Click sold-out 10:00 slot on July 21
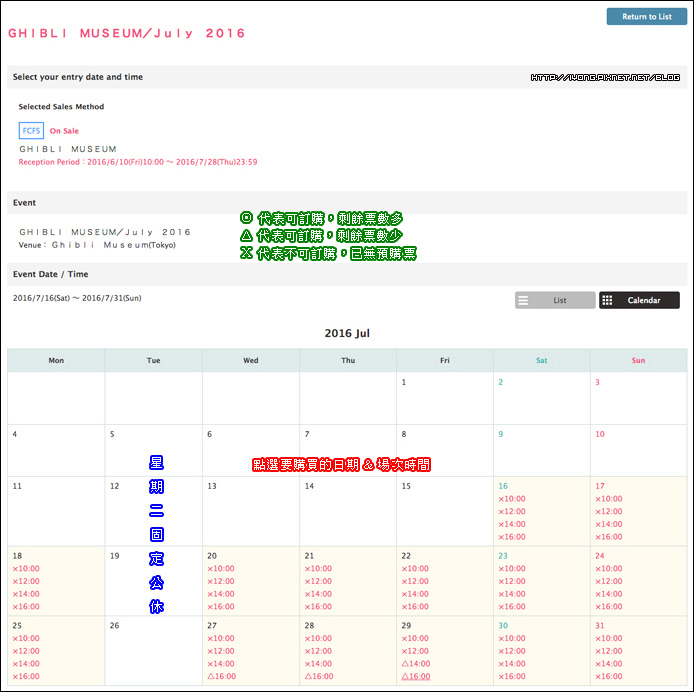 [x=318, y=568]
